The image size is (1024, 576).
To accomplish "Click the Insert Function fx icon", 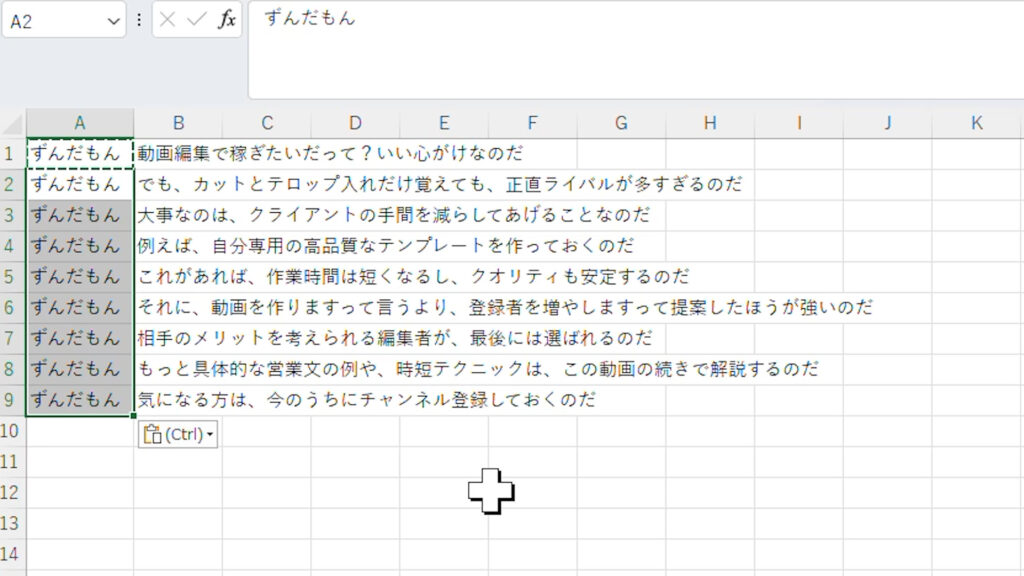I will click(x=227, y=20).
